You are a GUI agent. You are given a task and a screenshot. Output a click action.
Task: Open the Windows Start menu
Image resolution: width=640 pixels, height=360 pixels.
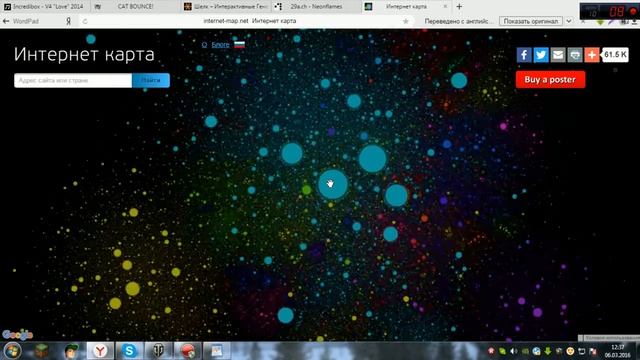coord(12,351)
